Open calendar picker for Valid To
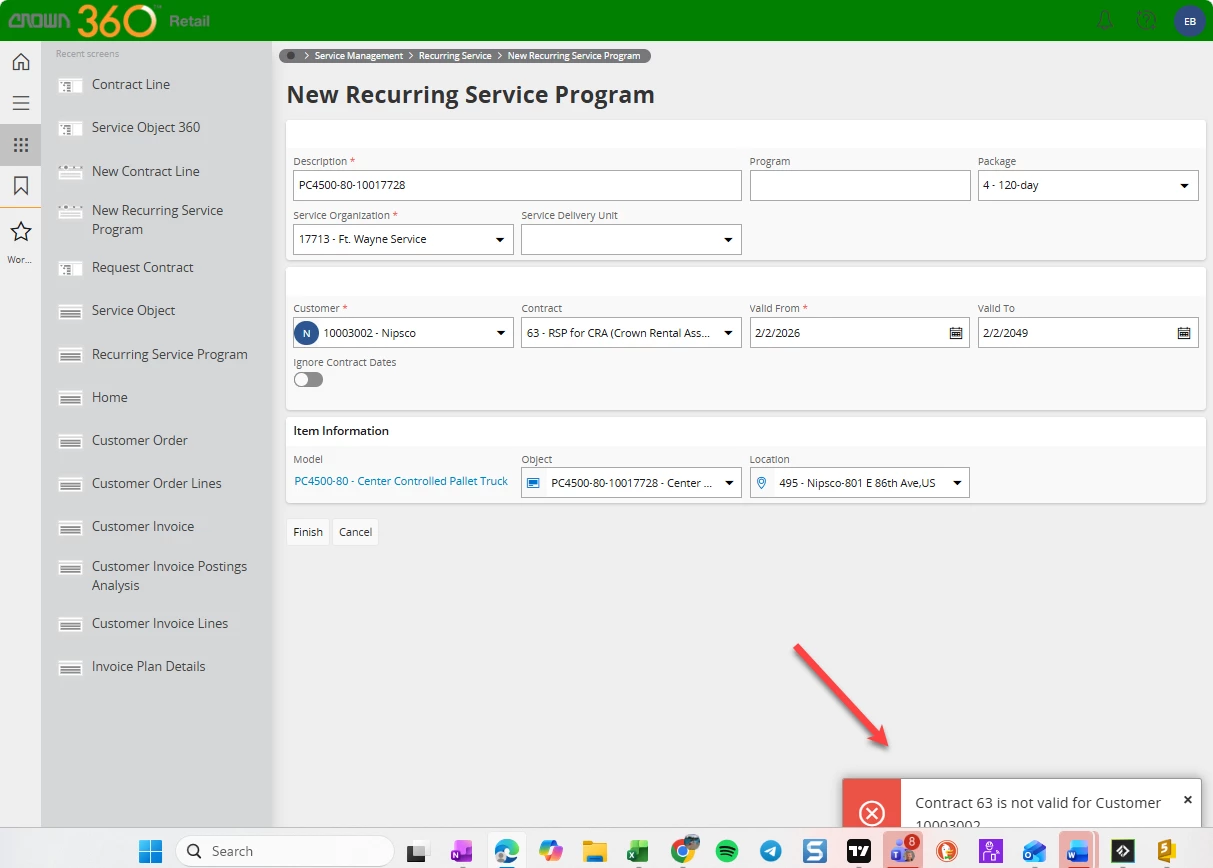 coord(1183,333)
